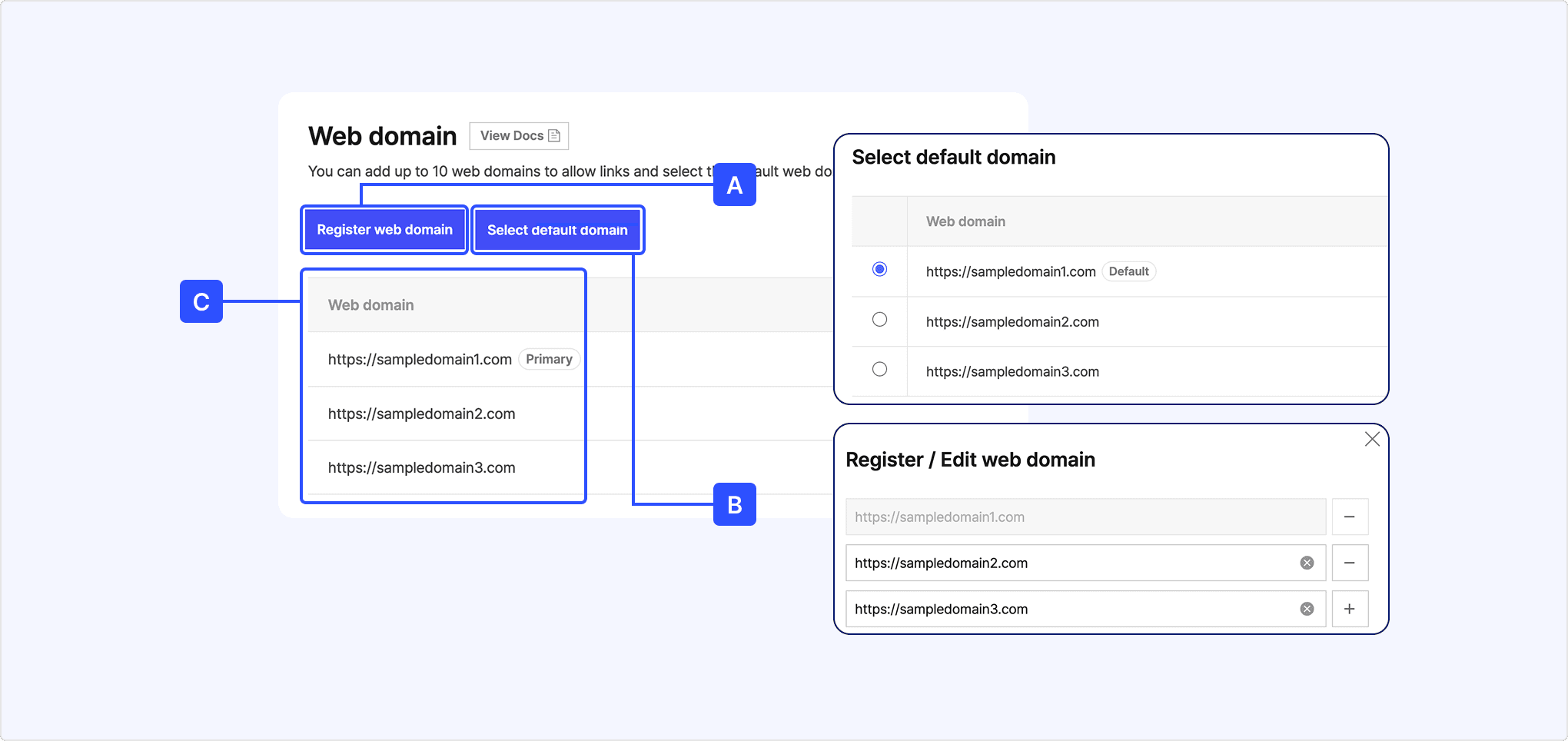The image size is (1568, 741).
Task: Click the annotation marker labeled B
Action: (x=734, y=504)
